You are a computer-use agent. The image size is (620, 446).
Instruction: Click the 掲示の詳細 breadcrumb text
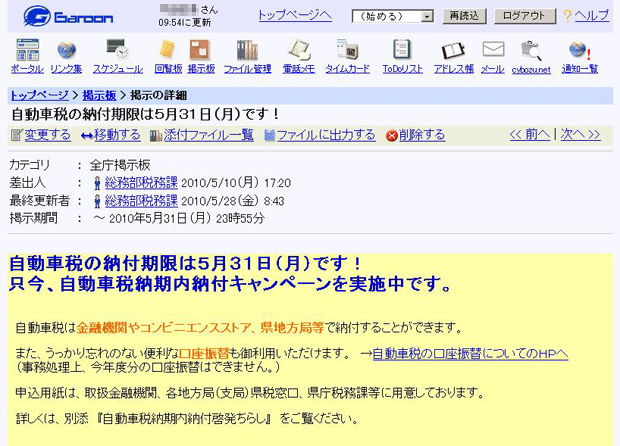(x=159, y=95)
